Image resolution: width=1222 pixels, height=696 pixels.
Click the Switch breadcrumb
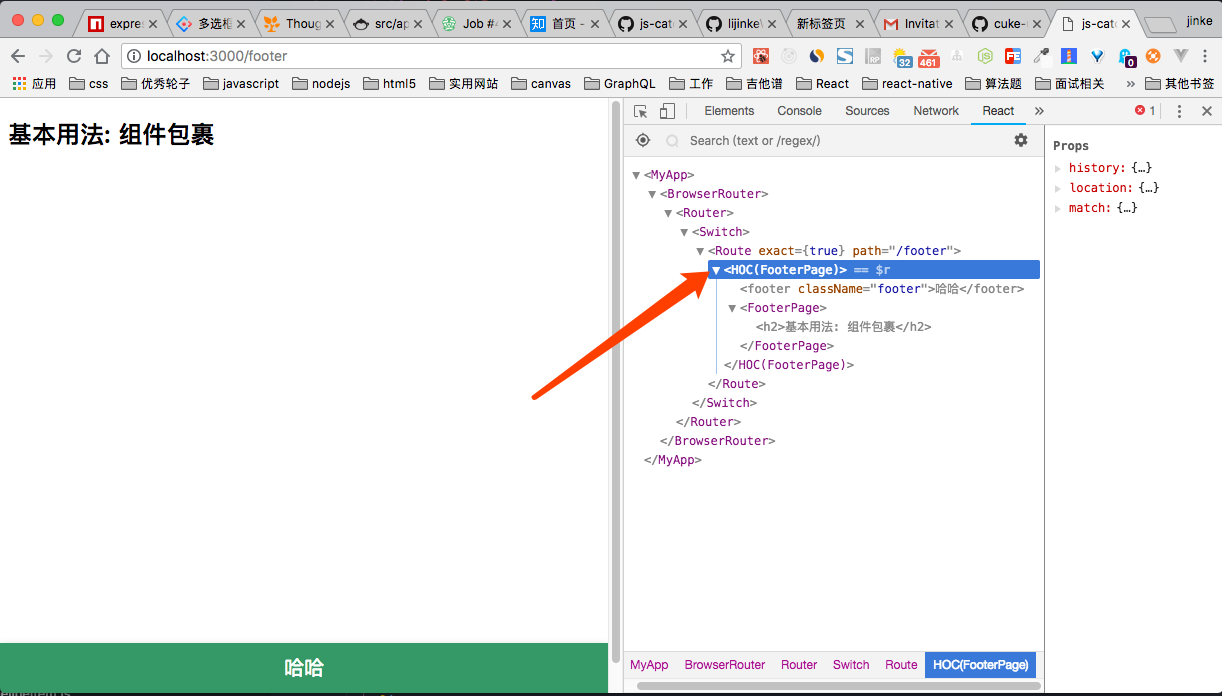click(x=851, y=665)
